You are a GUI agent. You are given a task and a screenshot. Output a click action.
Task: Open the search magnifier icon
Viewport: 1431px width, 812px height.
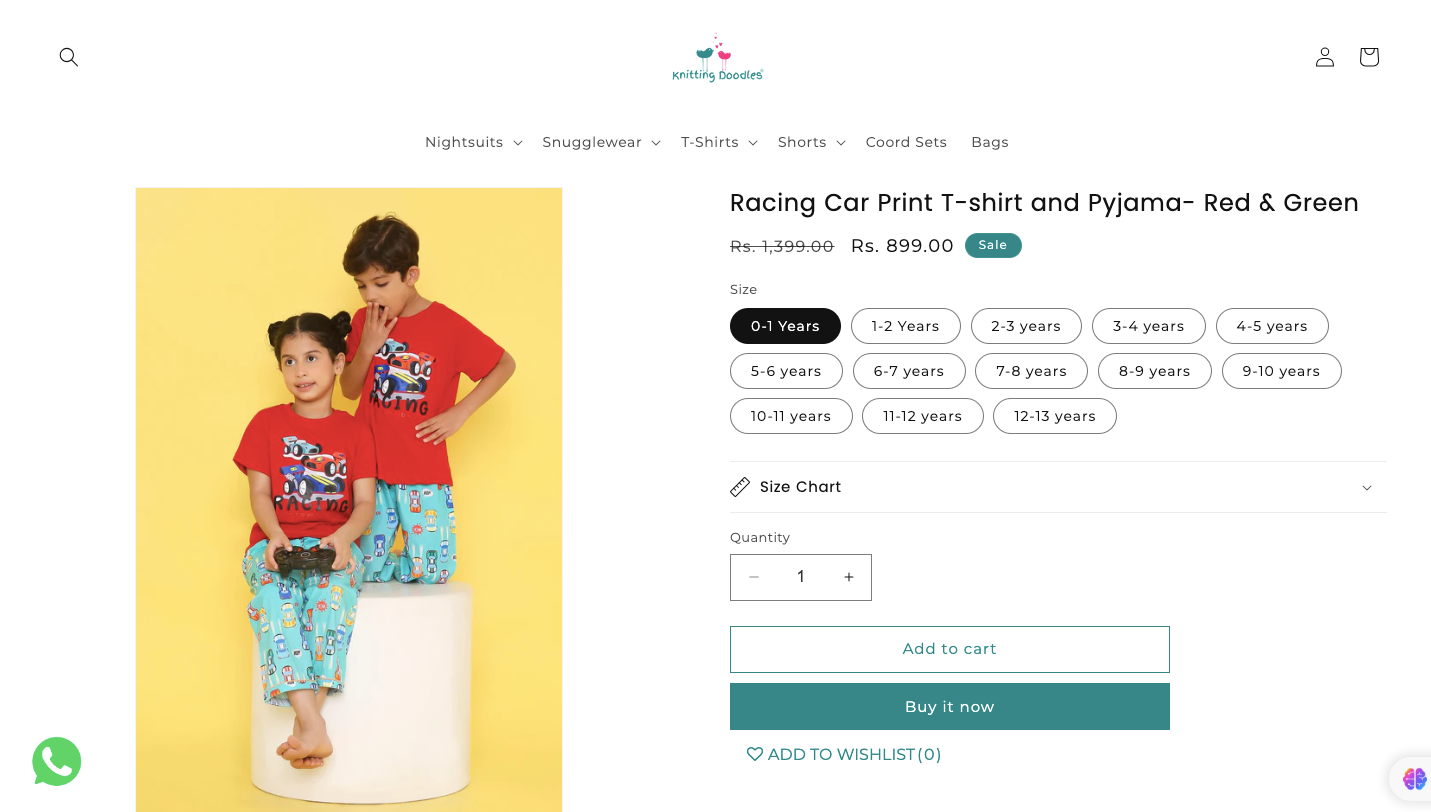(x=68, y=57)
